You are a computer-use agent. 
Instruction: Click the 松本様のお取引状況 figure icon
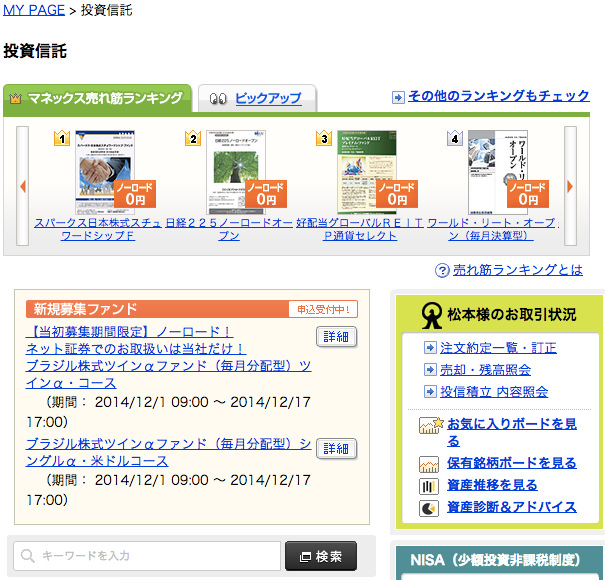[x=431, y=315]
